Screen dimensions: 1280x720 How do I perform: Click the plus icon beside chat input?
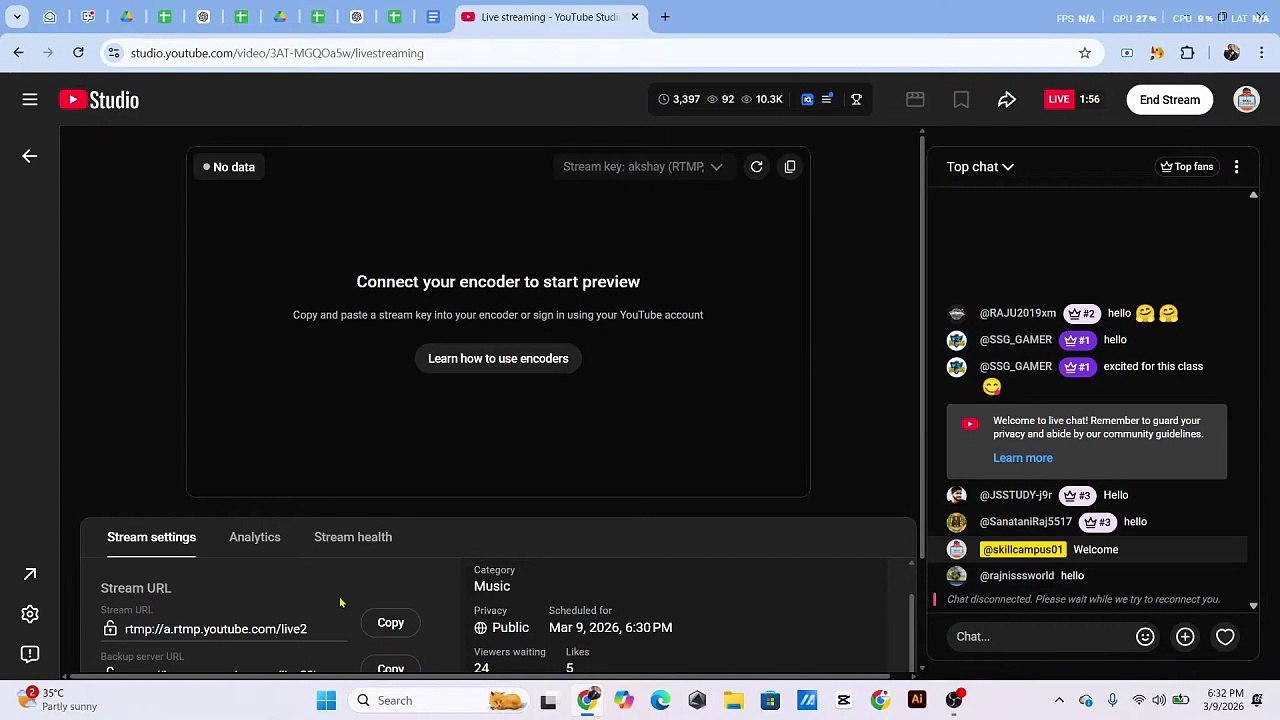pyautogui.click(x=1185, y=637)
